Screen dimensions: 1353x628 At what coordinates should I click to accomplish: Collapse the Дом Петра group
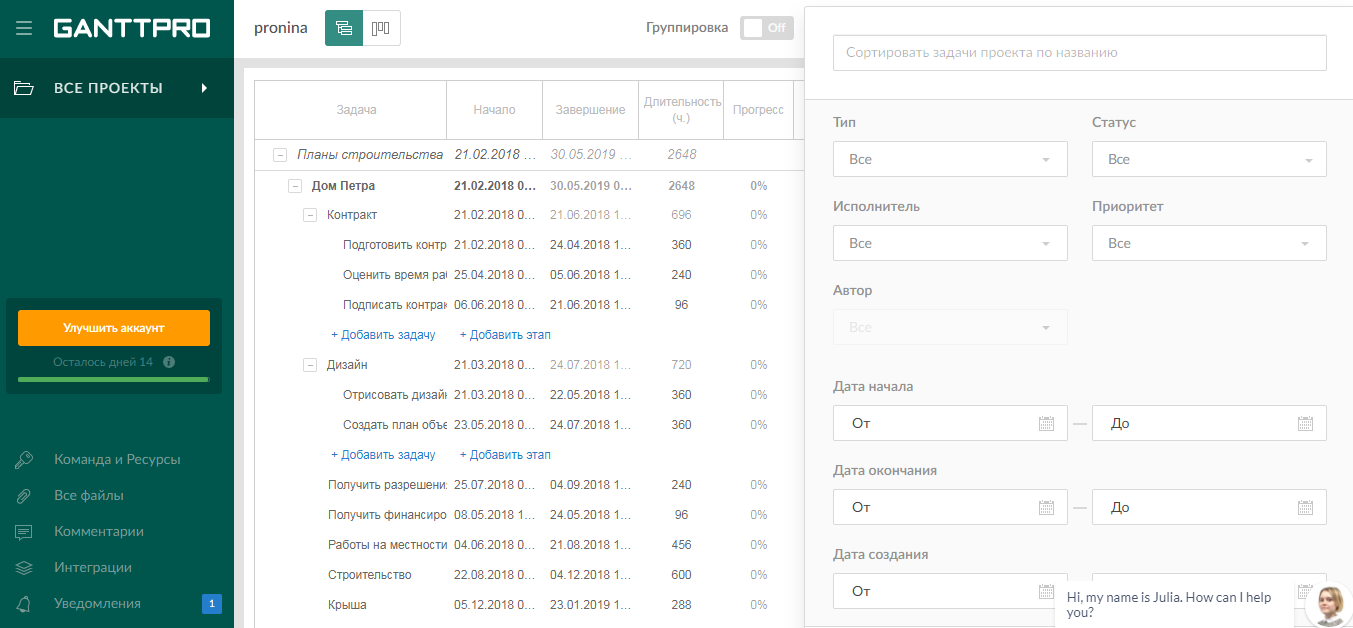coord(295,185)
